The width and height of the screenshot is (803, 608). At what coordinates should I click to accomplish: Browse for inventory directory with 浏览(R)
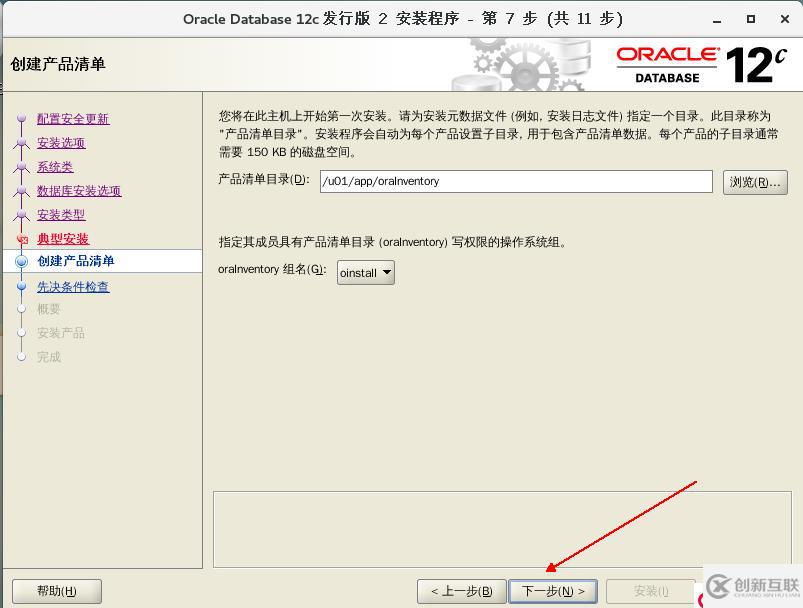click(x=755, y=182)
